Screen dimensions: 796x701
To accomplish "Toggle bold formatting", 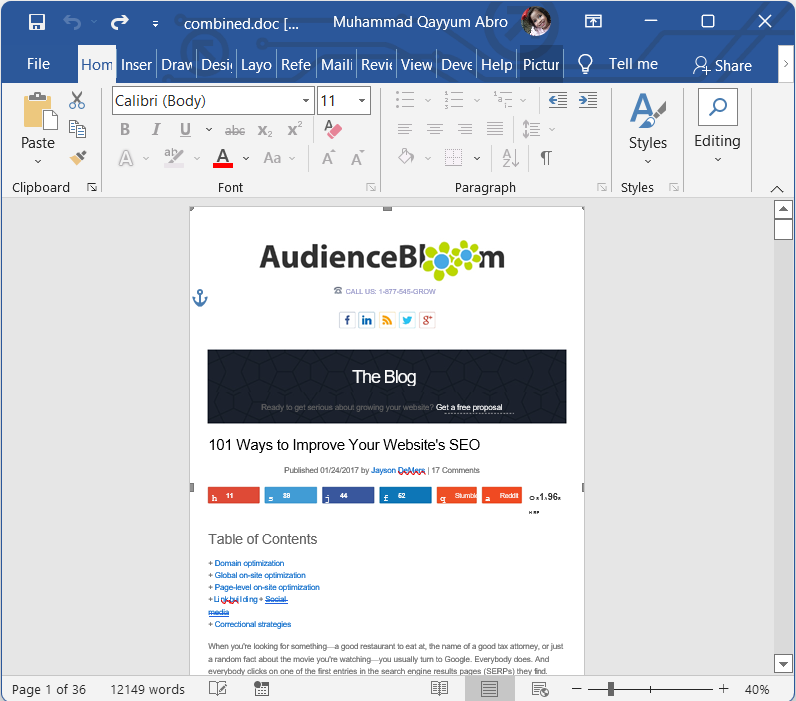I will tap(125, 129).
